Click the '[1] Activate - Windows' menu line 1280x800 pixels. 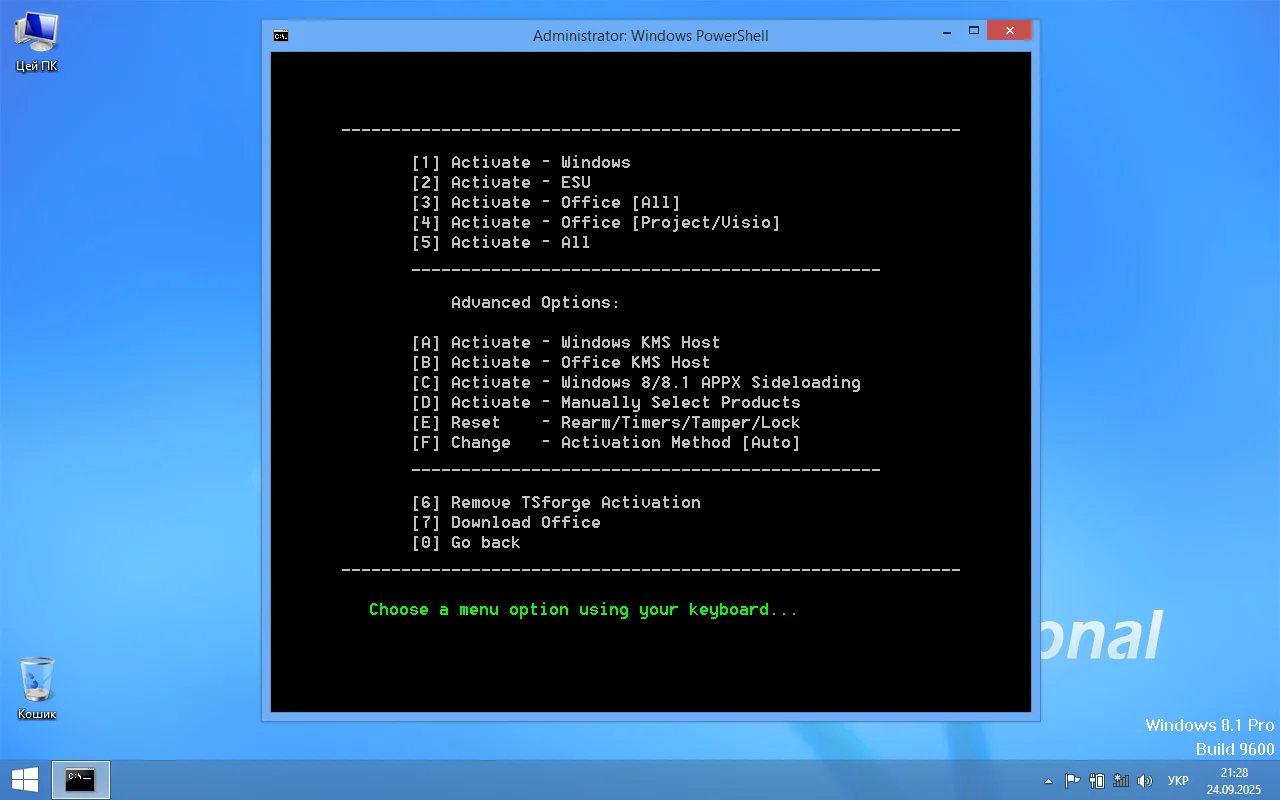521,162
